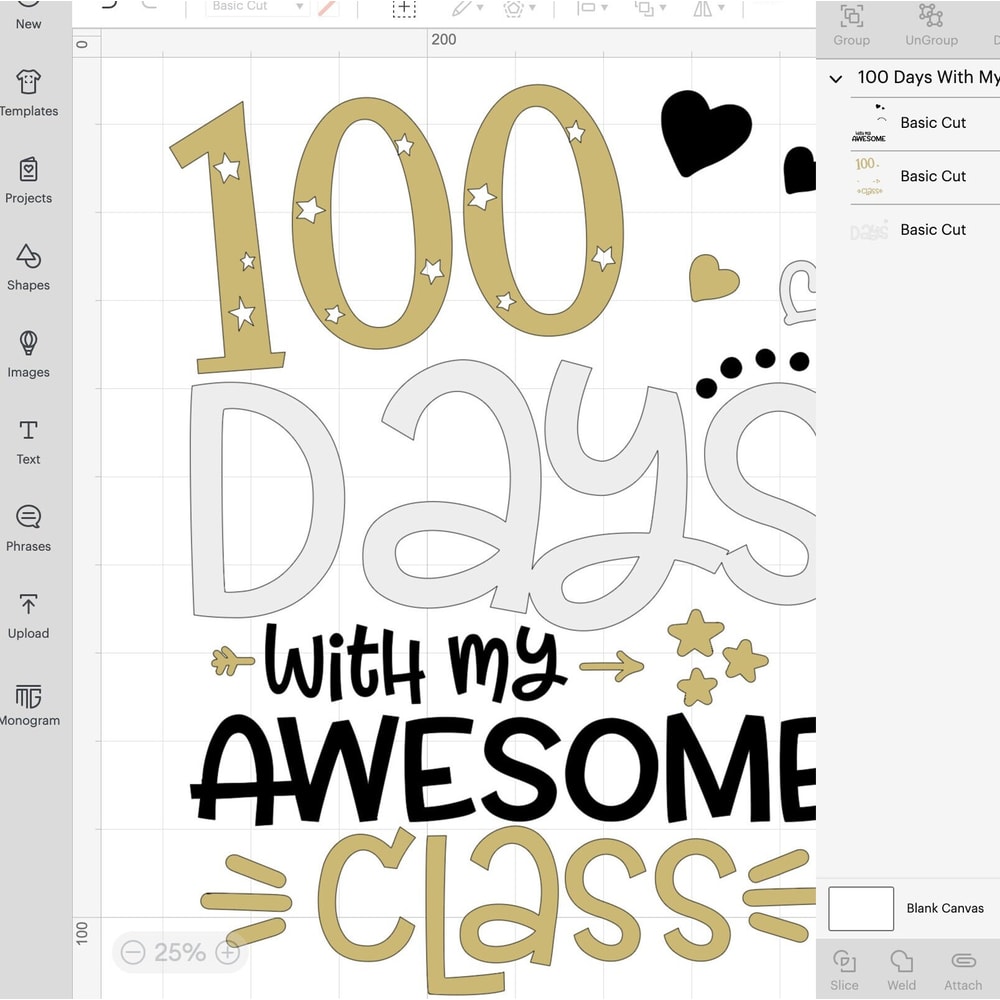Click the Upload icon in the sidebar
This screenshot has height=1000, width=1000.
[x=28, y=617]
